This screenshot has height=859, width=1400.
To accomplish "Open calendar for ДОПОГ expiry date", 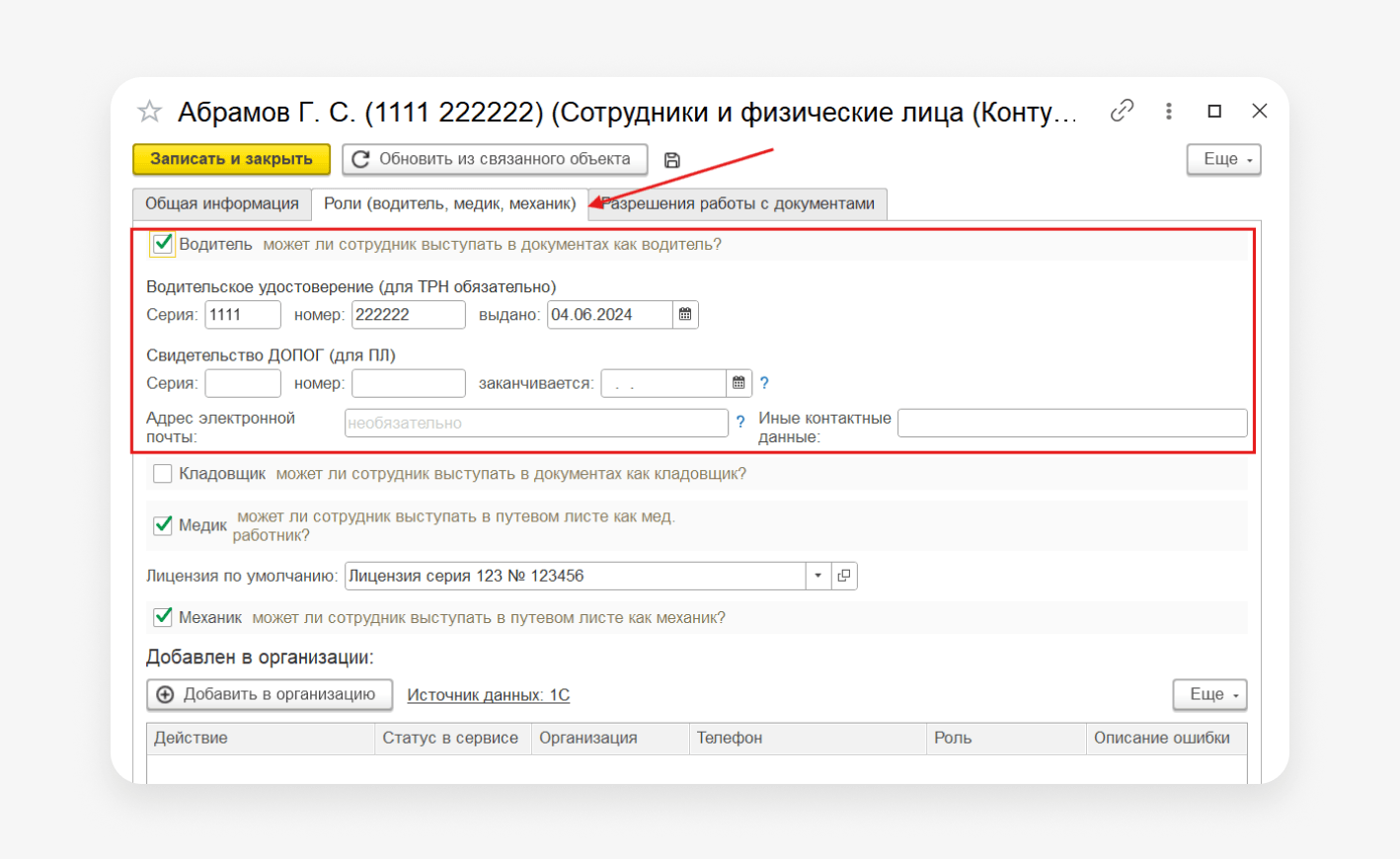I will point(739,383).
